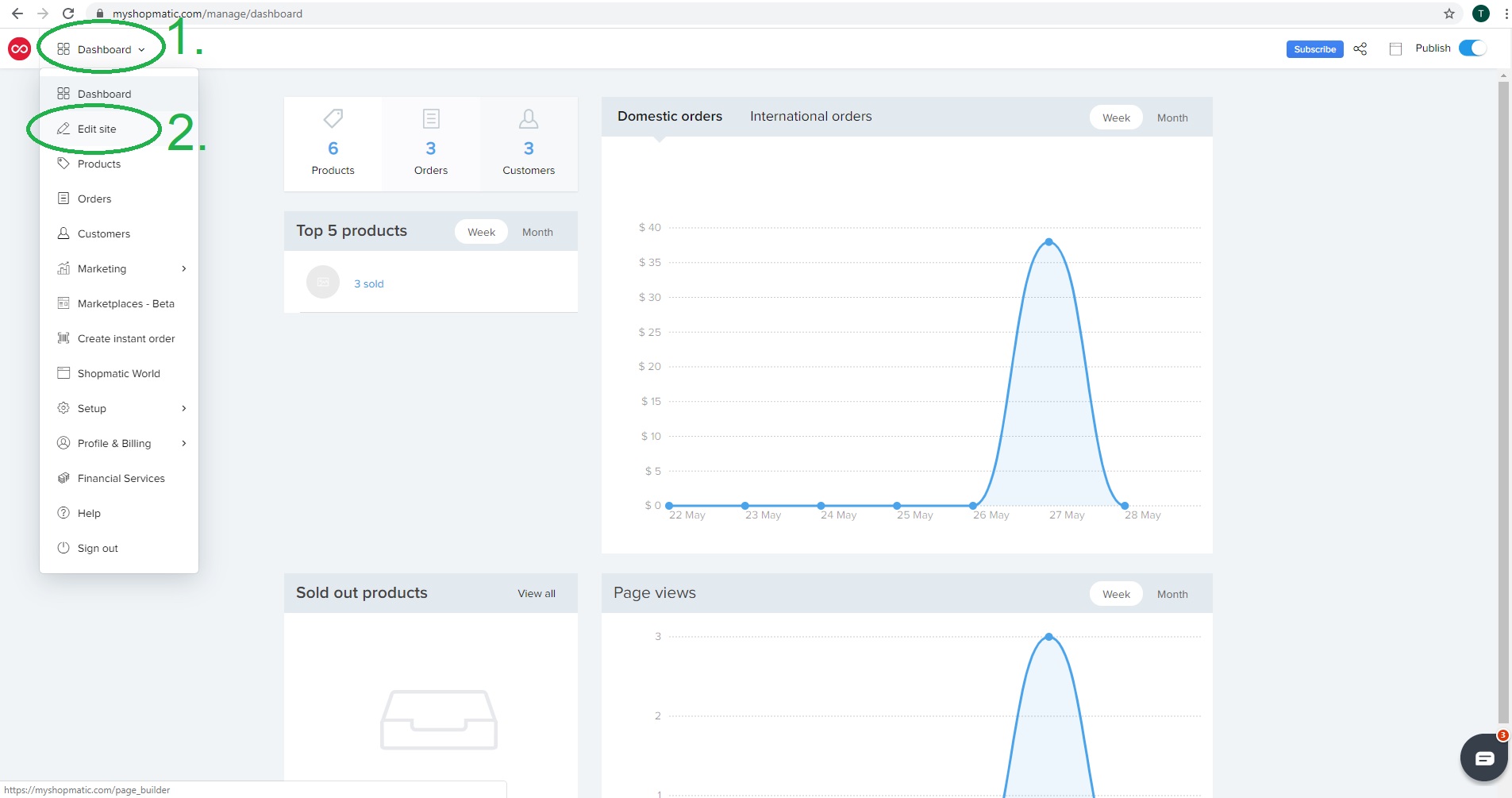Click the product thumbnail placeholder in Top 5
The height and width of the screenshot is (798, 1512).
pos(323,282)
